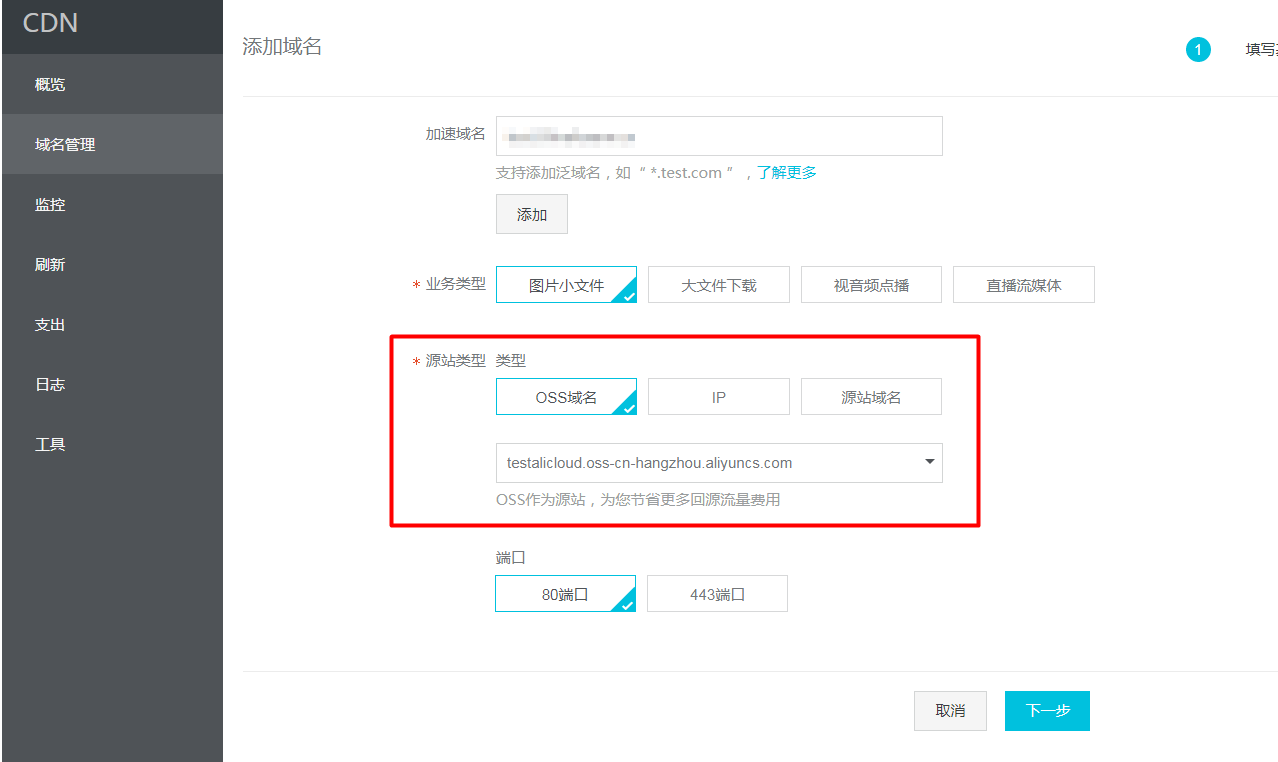The image size is (1278, 762).
Task: Select 图片小文件 as business type
Action: coord(566,284)
